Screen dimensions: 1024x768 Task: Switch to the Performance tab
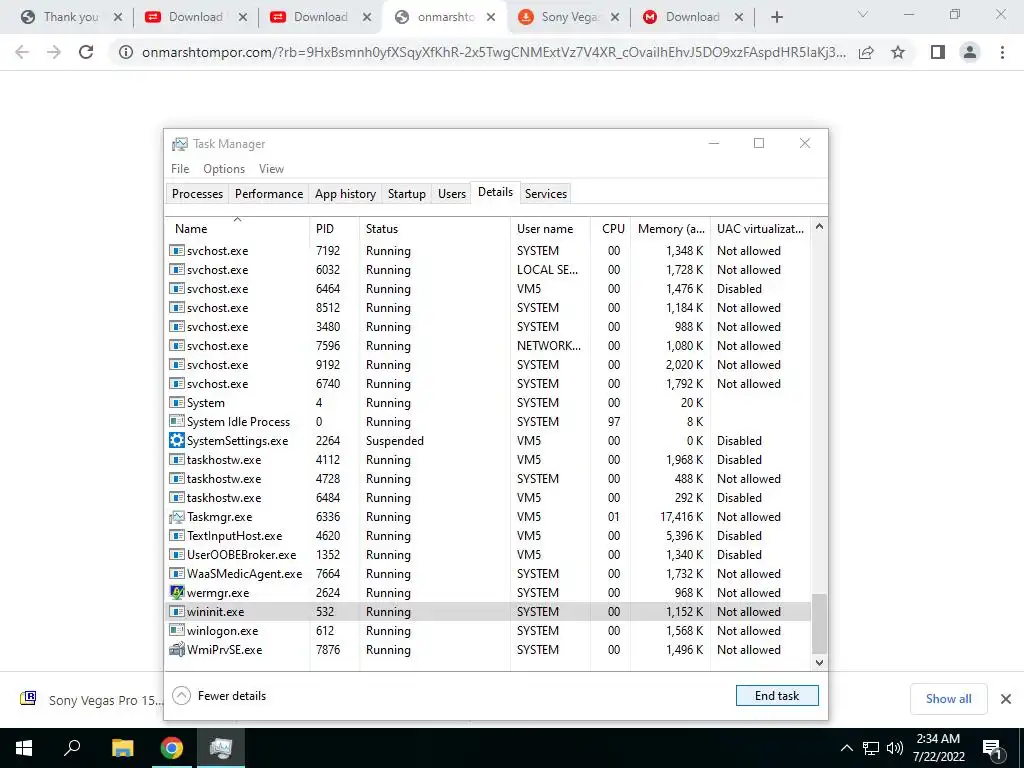coord(269,194)
